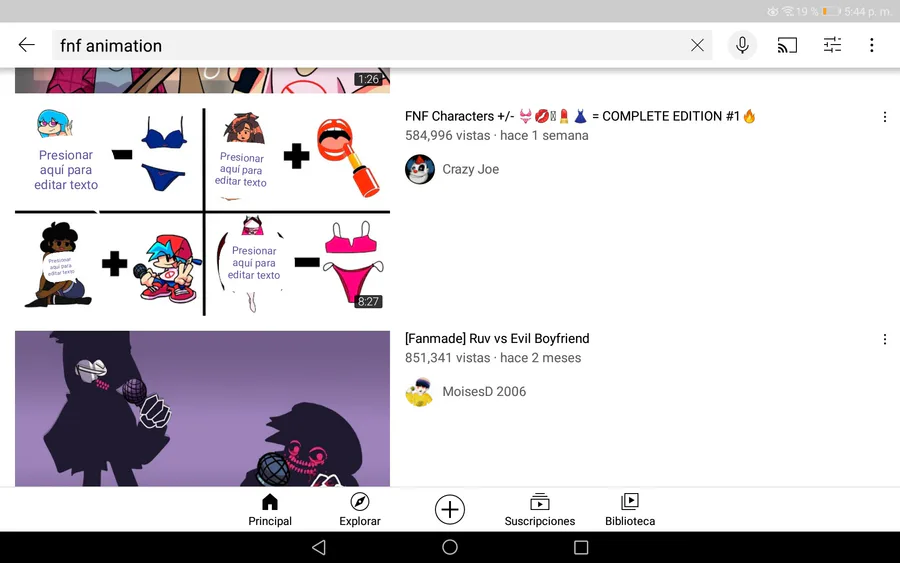The height and width of the screenshot is (563, 900).
Task: Tap Android back navigation button
Action: (319, 548)
